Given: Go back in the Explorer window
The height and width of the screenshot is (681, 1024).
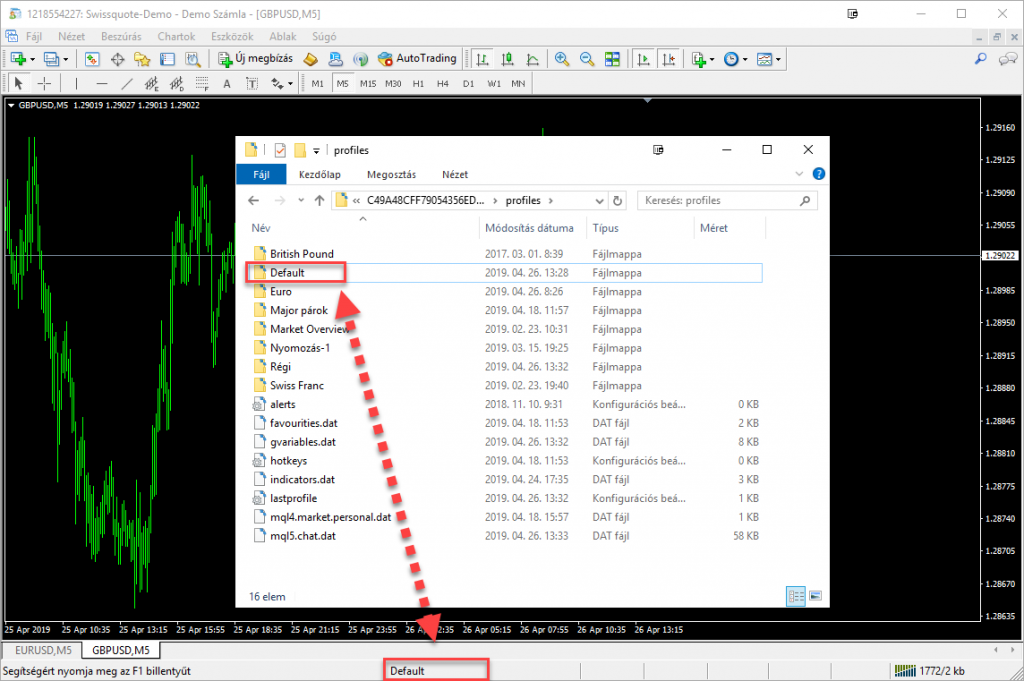Looking at the screenshot, I should click(253, 200).
